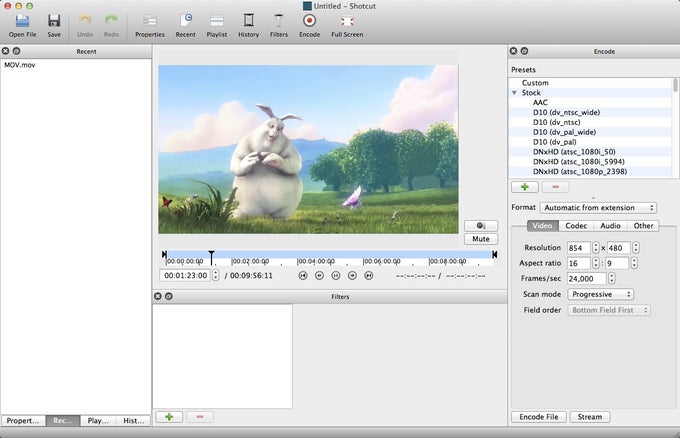Click the current timecode field 00:01:23:00

[185, 275]
